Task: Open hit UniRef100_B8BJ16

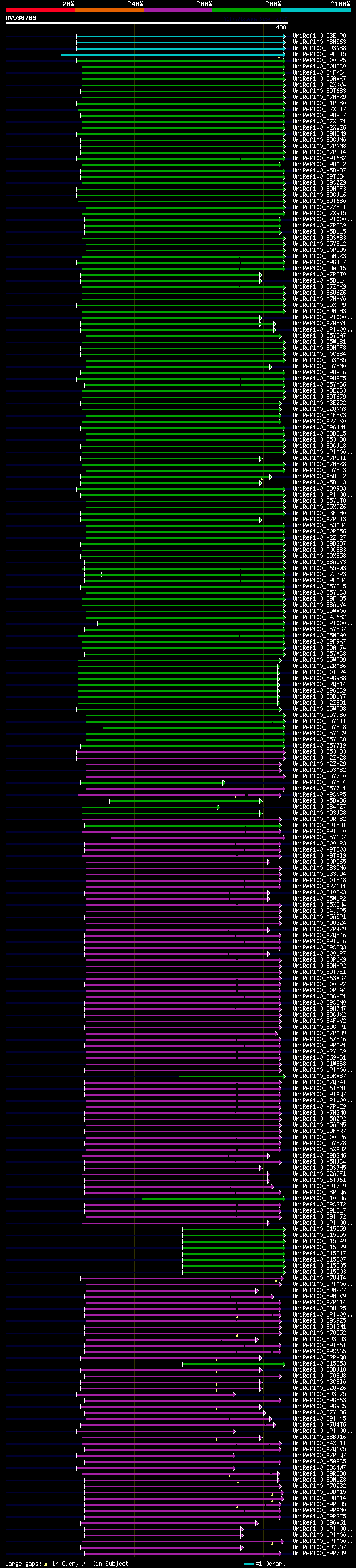Action: click(319, 1437)
